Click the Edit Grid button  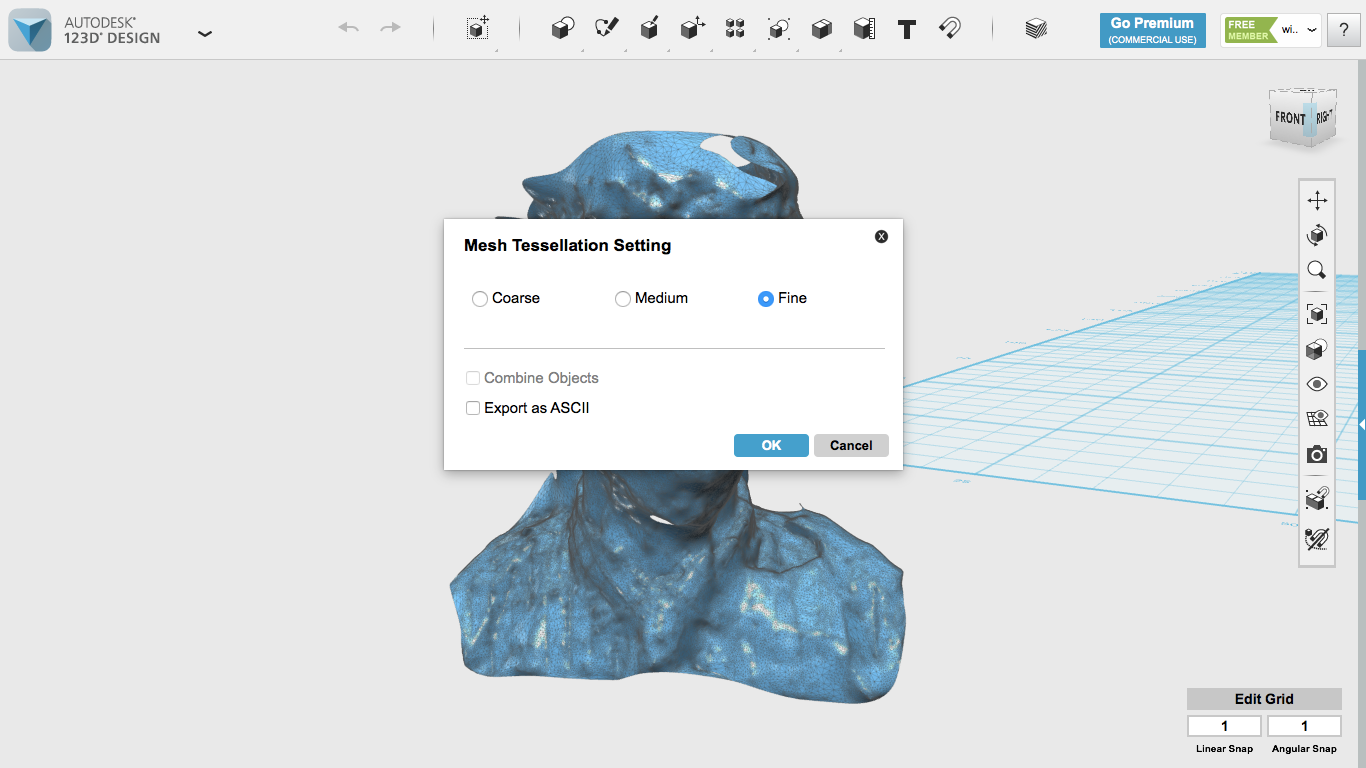coord(1264,699)
